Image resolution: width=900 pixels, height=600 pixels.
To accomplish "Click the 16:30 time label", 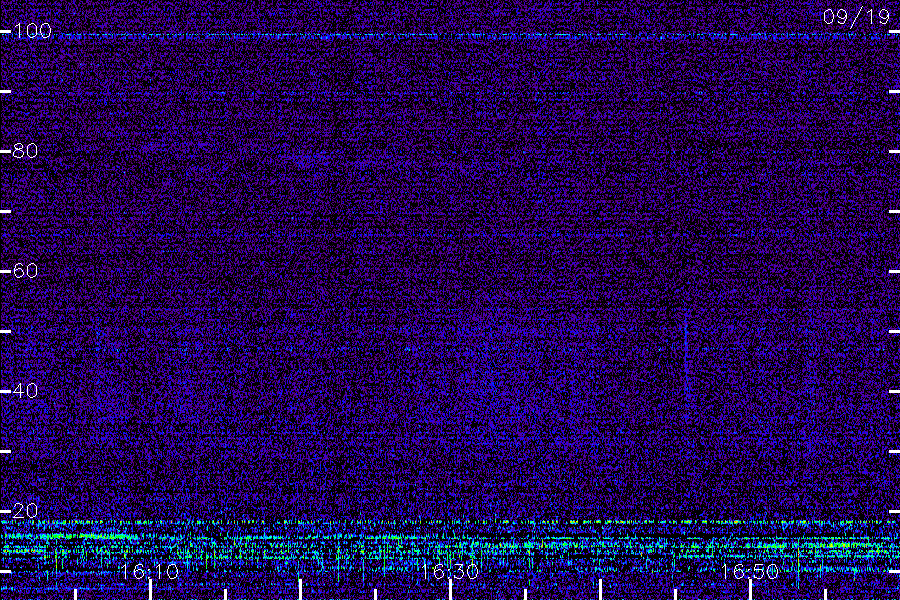I will pyautogui.click(x=449, y=571).
